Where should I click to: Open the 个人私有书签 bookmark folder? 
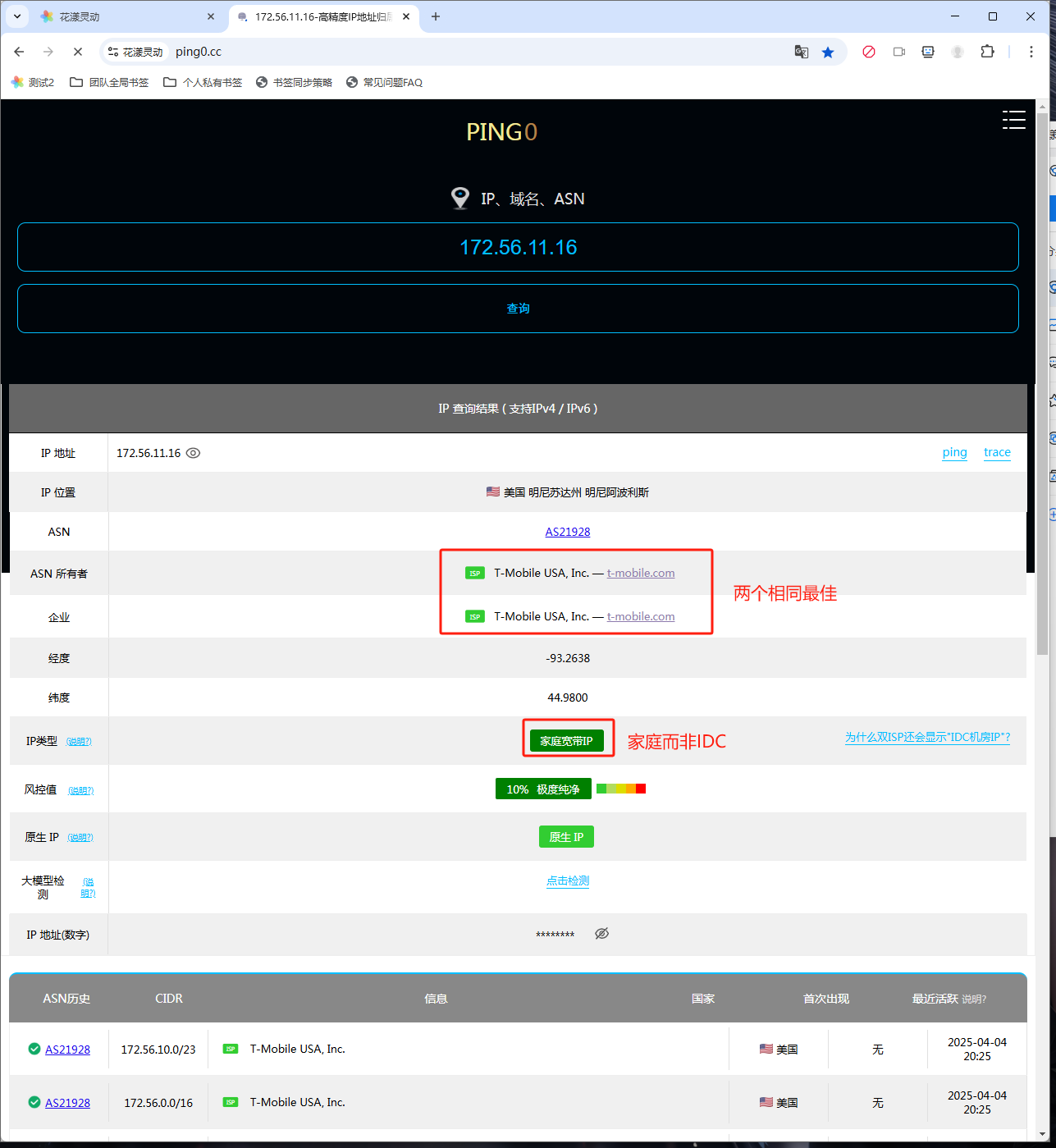coord(203,82)
